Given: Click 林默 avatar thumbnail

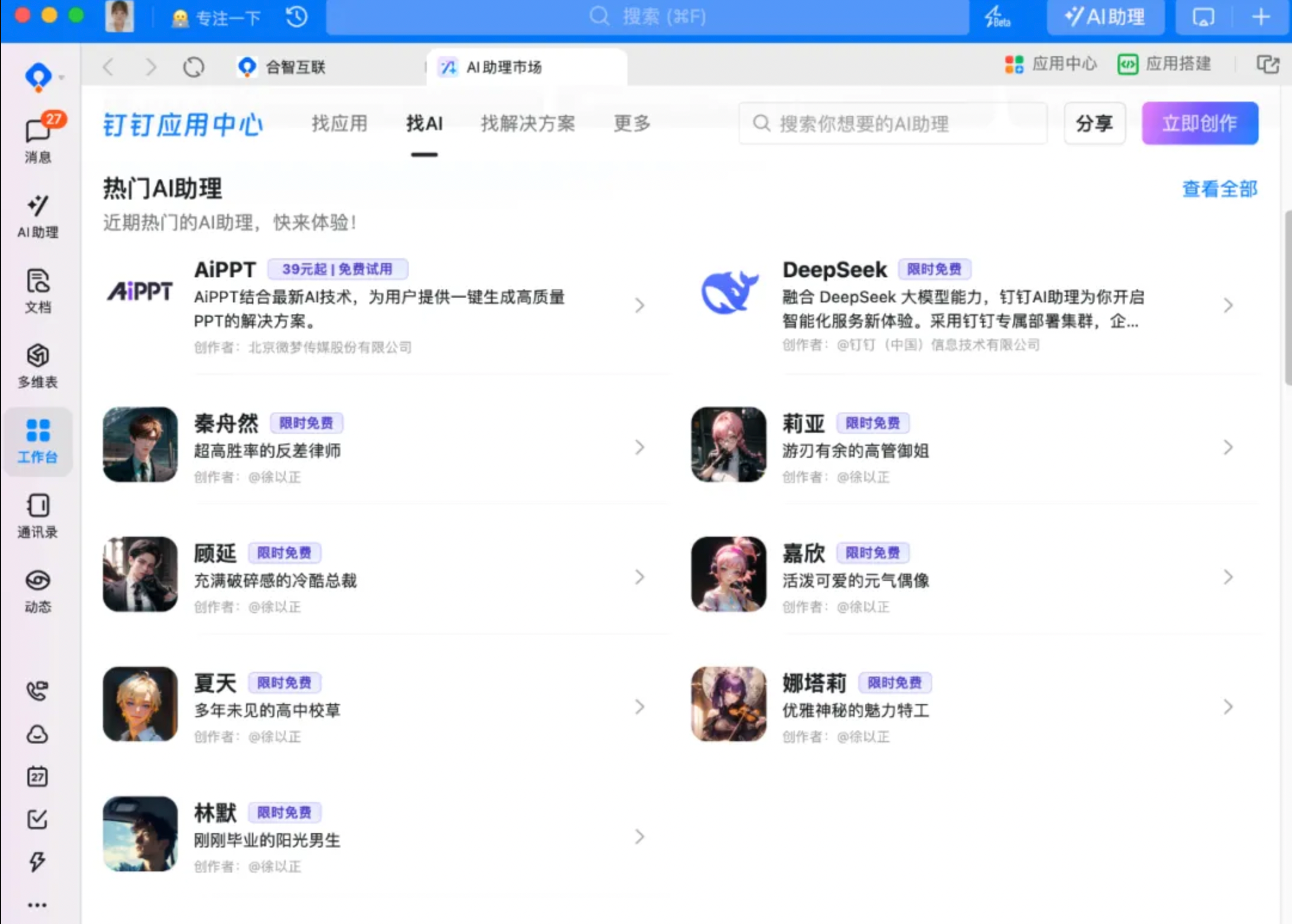Looking at the screenshot, I should tap(140, 833).
